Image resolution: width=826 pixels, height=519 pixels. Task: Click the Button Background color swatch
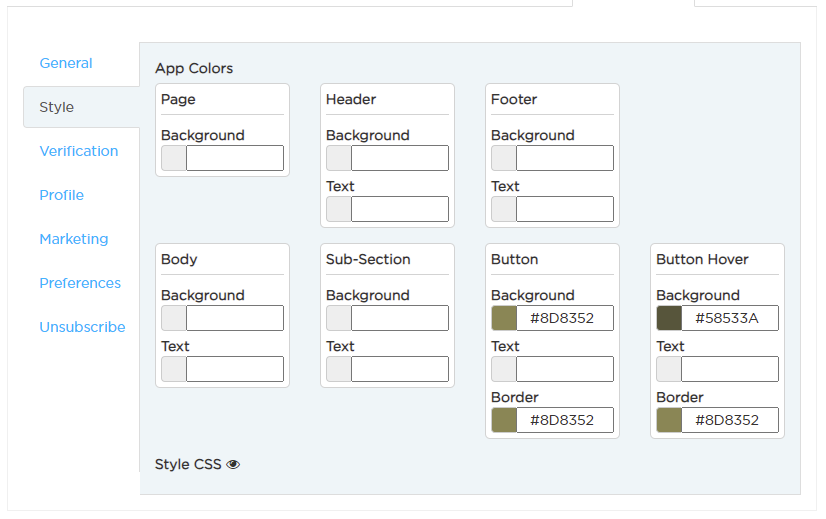point(504,318)
